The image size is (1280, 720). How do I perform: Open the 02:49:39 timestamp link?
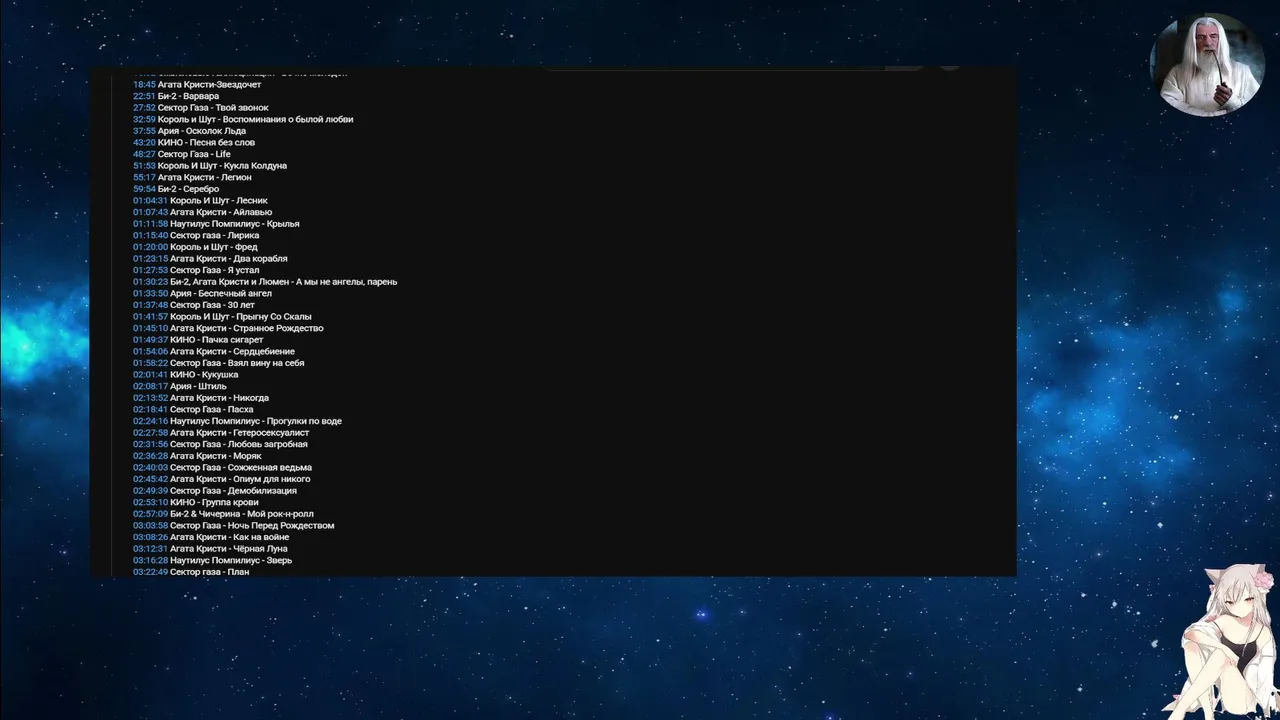(150, 491)
